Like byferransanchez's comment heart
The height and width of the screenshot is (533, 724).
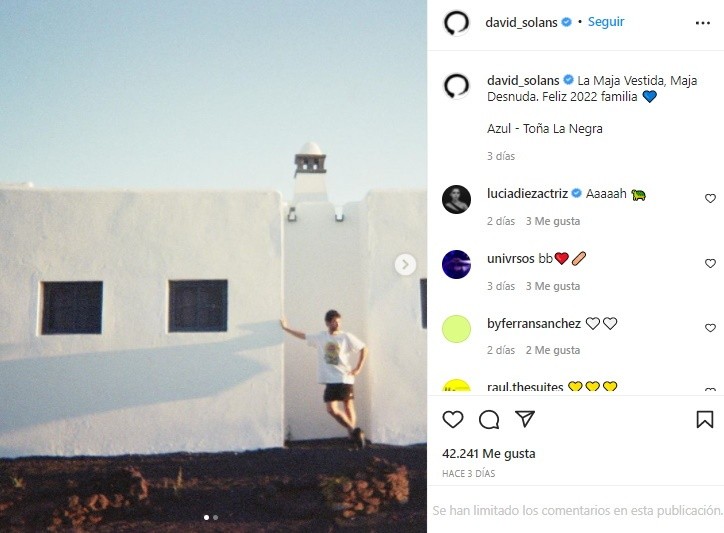pyautogui.click(x=710, y=328)
